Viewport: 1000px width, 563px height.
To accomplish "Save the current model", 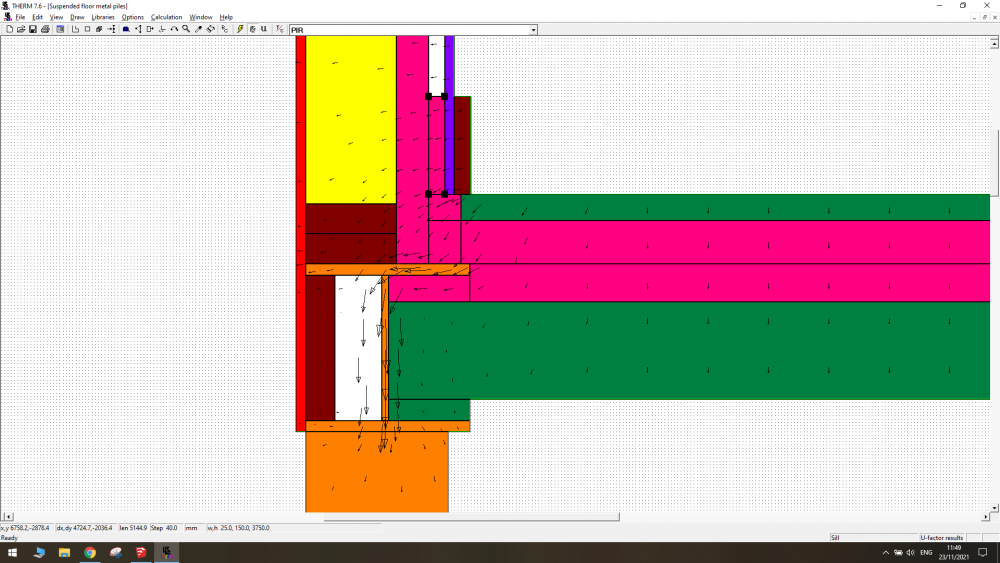I will [x=33, y=29].
